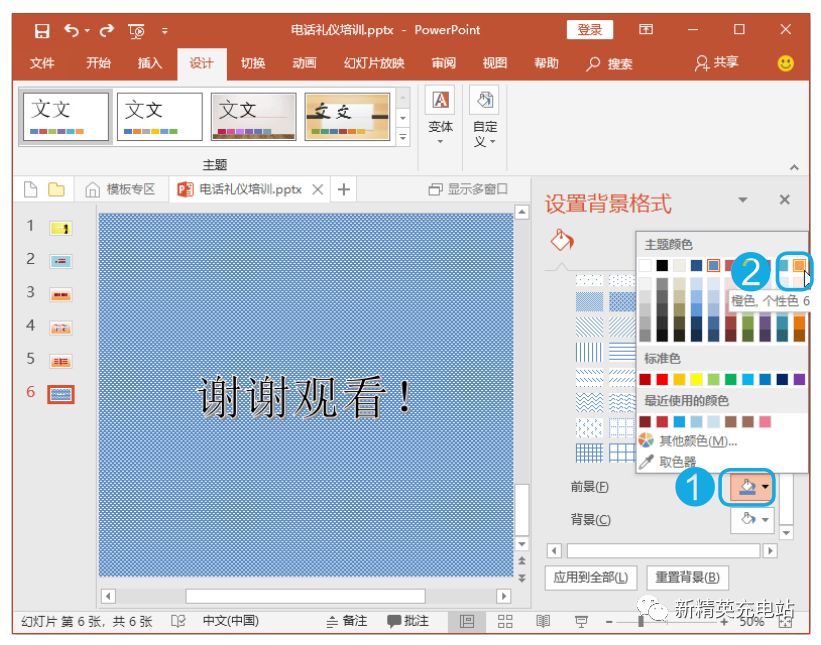Click the new document icon in tab bar
821x645 pixels.
(x=30, y=189)
